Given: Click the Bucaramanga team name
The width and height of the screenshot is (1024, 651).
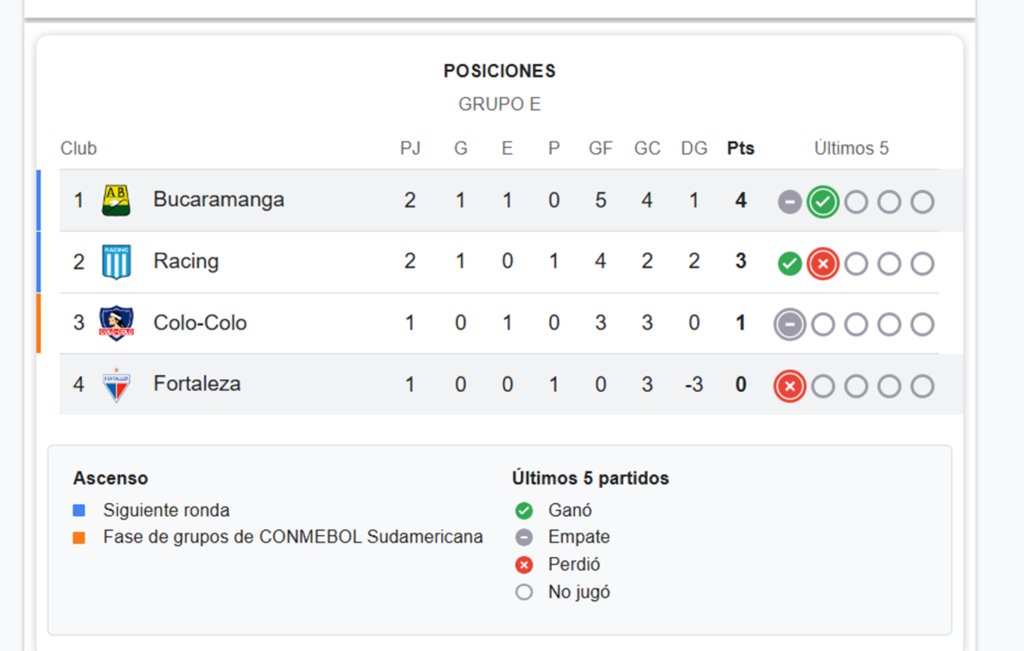Looking at the screenshot, I should point(219,199).
